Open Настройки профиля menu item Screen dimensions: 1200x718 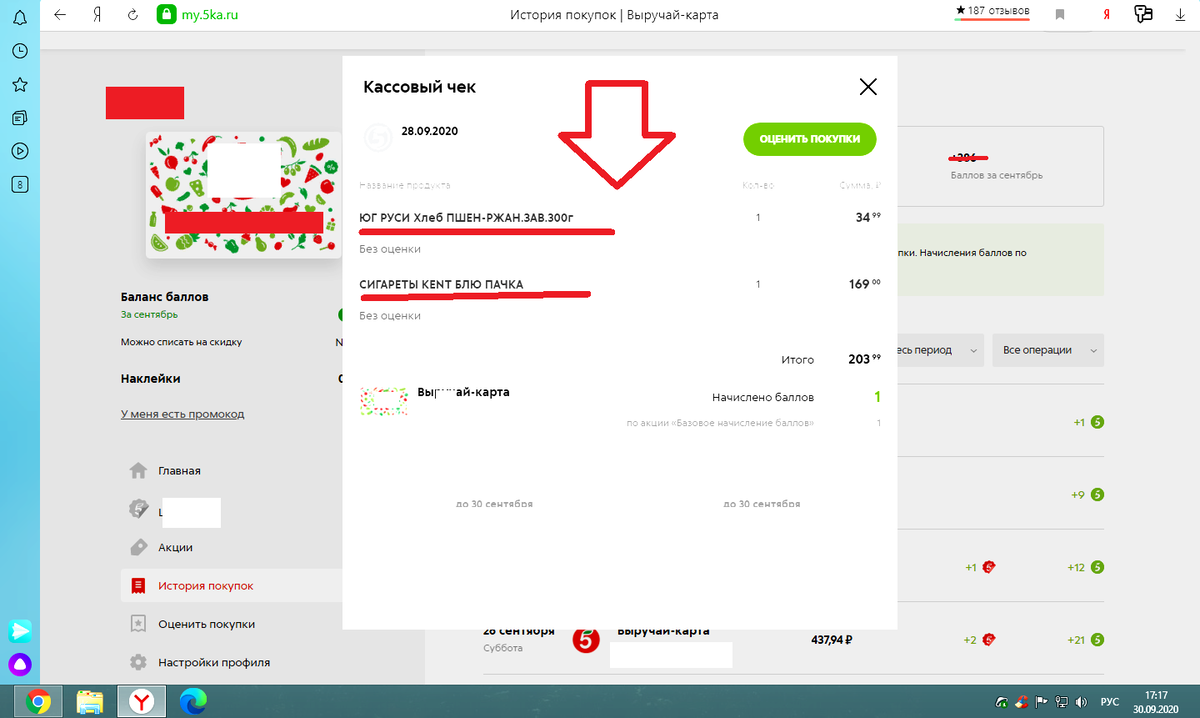[213, 662]
